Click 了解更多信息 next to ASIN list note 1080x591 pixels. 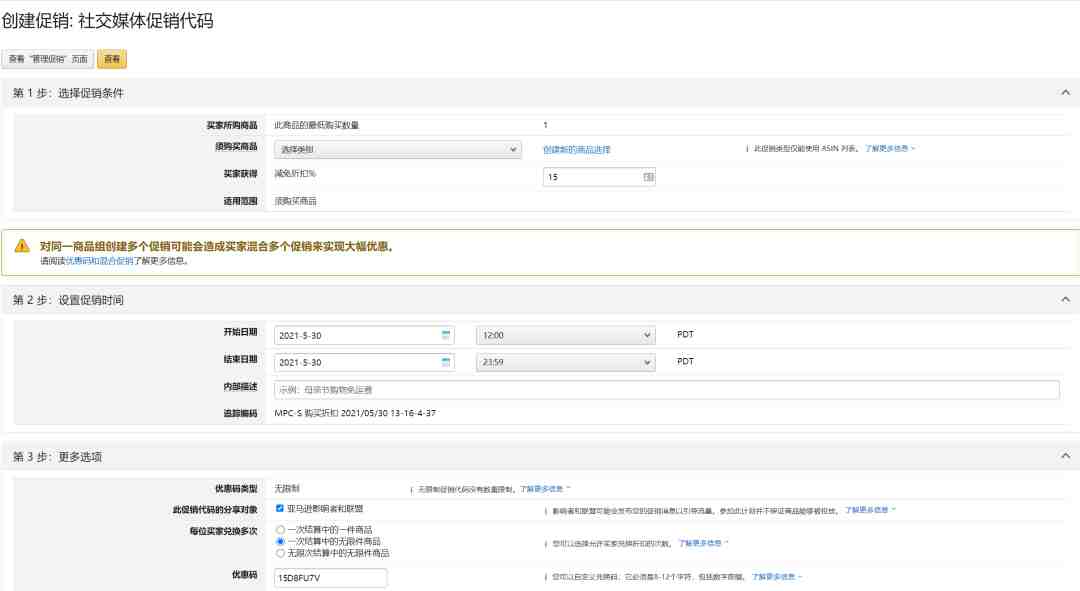[886, 148]
